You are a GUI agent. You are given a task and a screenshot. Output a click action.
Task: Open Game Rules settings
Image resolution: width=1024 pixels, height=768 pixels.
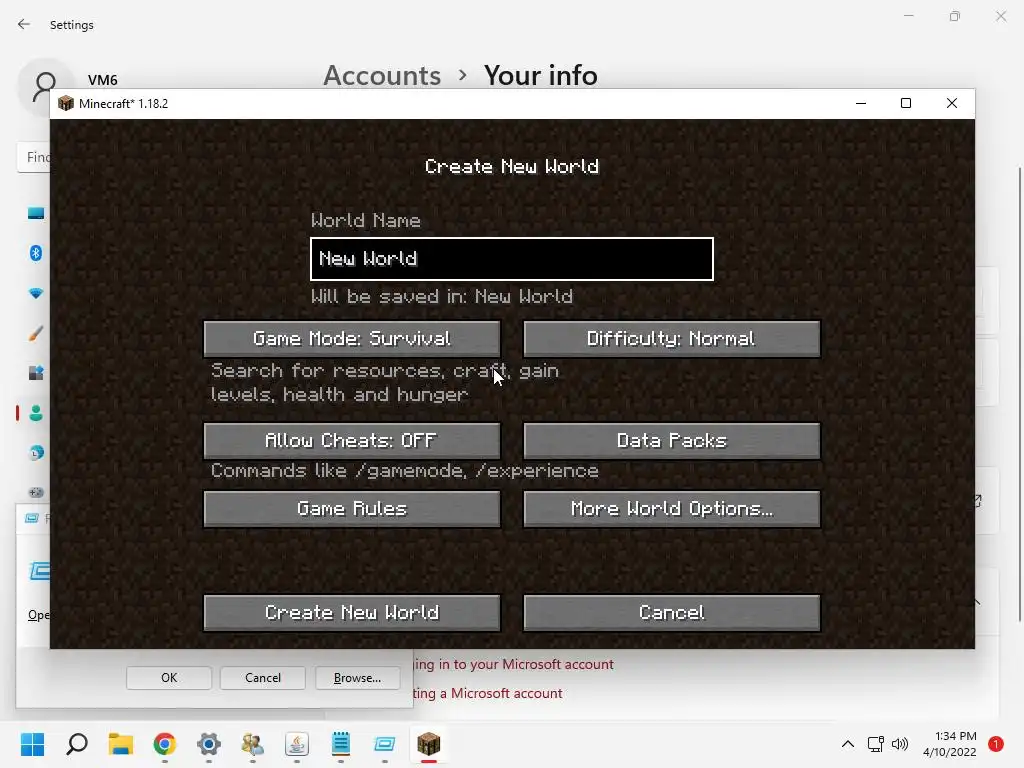[352, 508]
